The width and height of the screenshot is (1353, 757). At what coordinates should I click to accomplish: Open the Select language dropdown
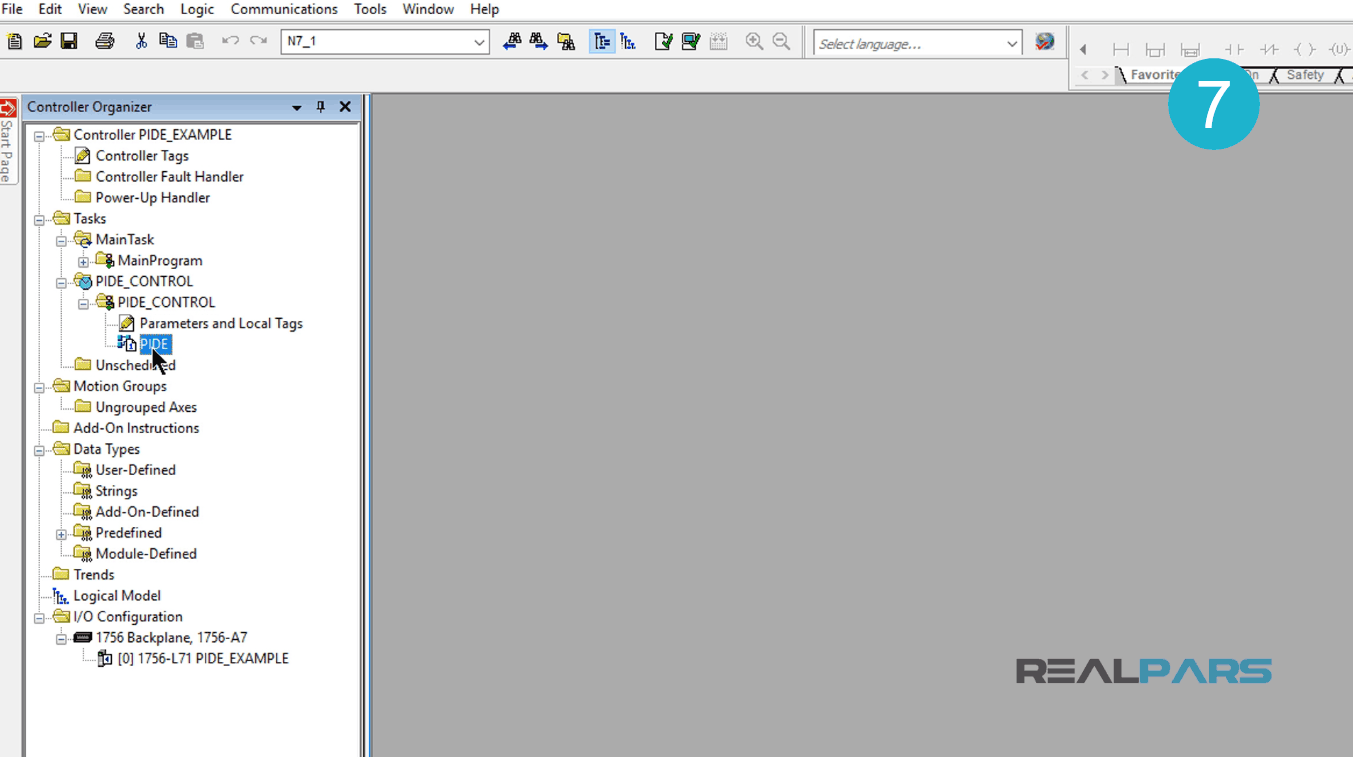(x=1011, y=43)
